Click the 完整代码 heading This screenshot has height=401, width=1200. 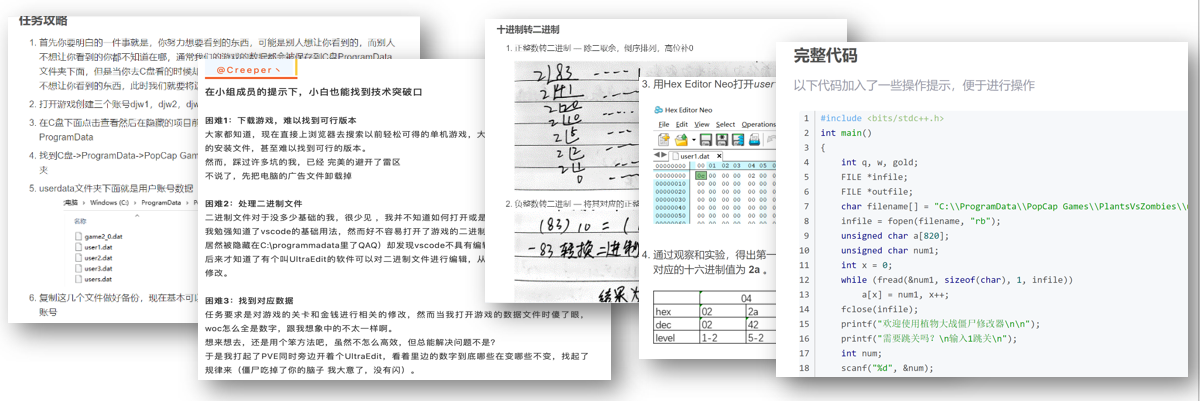825,56
